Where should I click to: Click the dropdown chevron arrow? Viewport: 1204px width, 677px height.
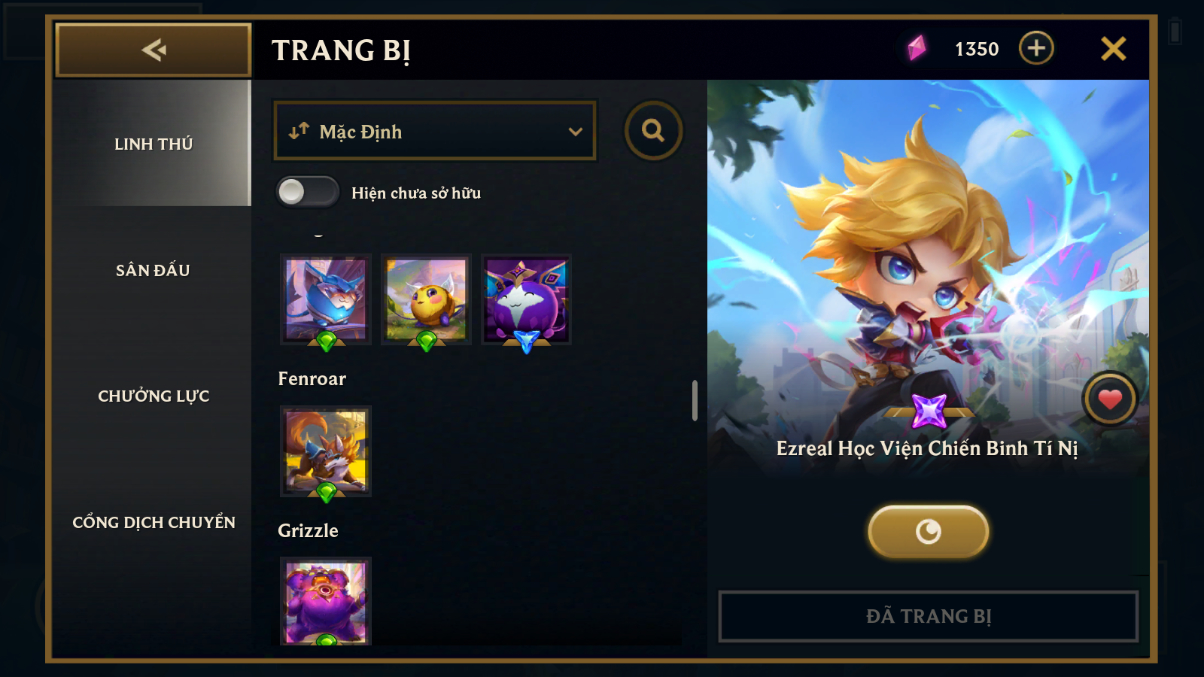(x=575, y=132)
